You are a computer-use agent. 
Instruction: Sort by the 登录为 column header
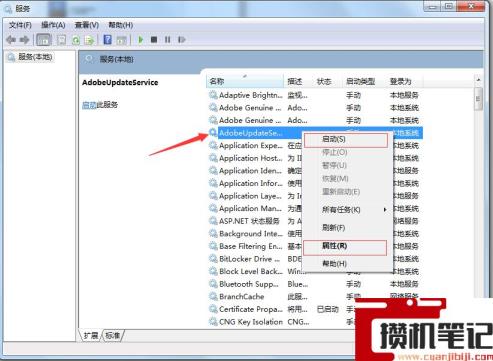(x=404, y=81)
